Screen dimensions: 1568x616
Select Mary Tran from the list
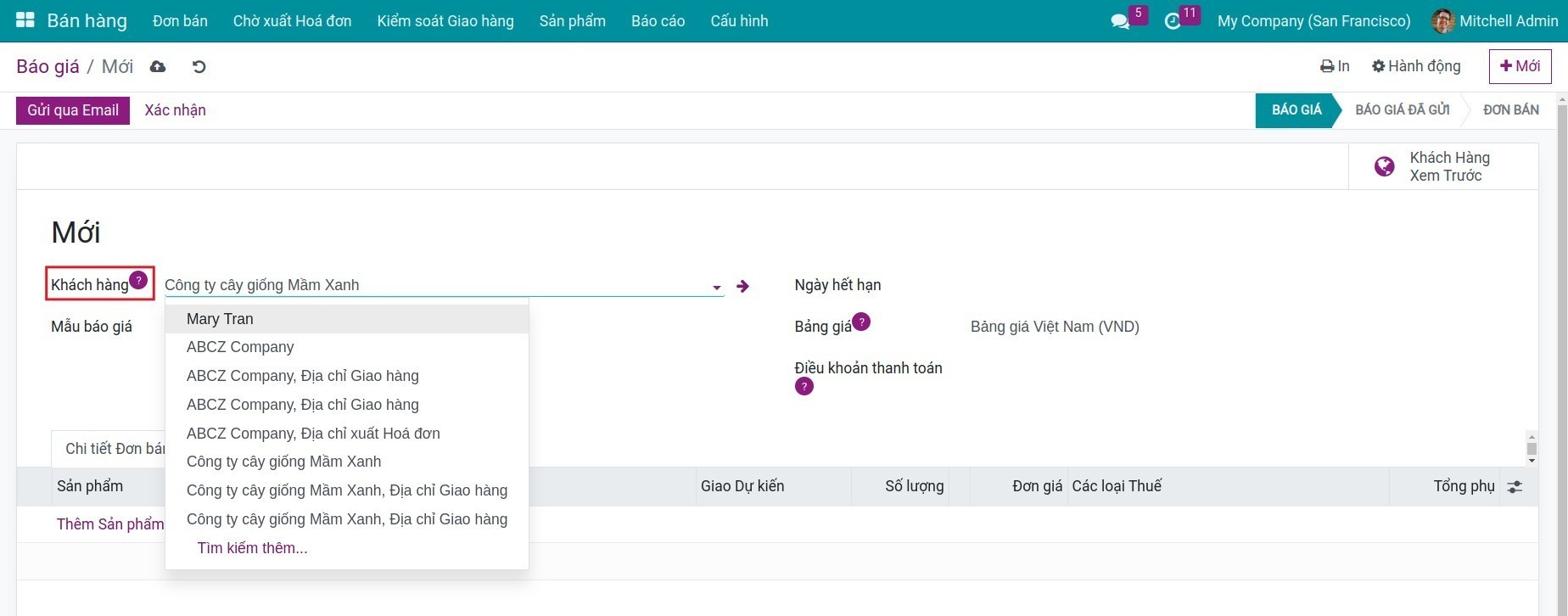220,319
